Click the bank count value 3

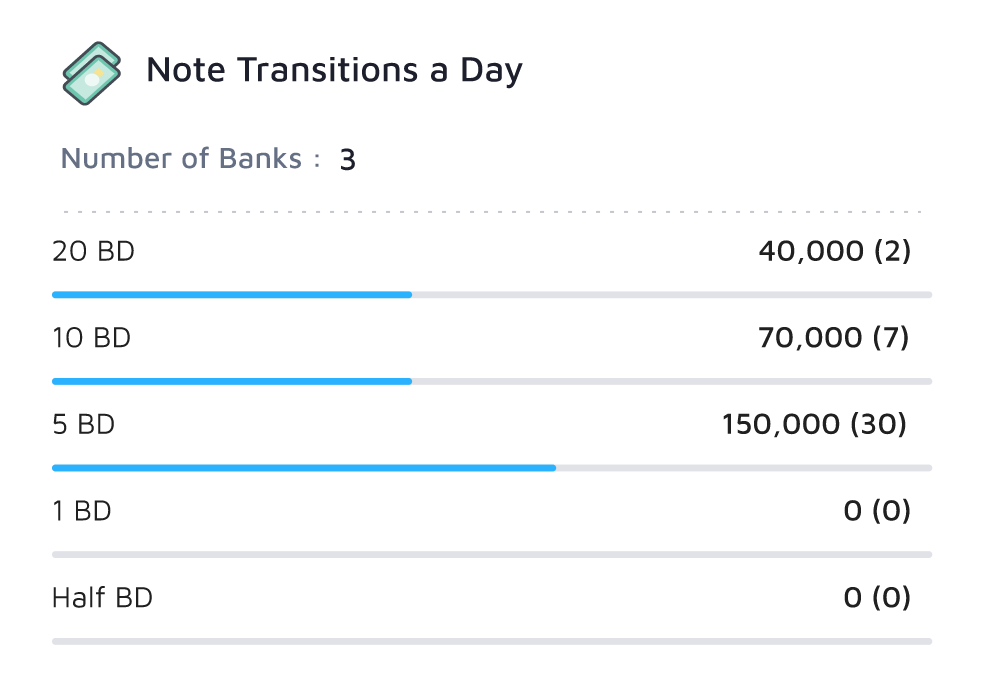click(x=348, y=158)
